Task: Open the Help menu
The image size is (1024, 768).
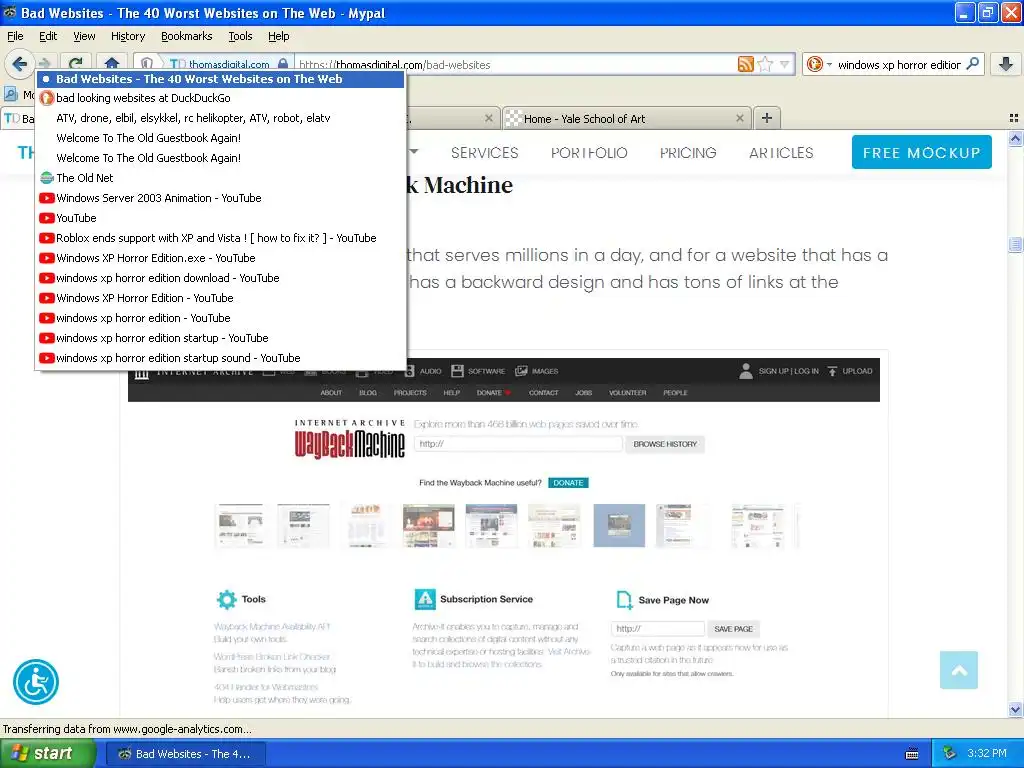Action: point(278,36)
